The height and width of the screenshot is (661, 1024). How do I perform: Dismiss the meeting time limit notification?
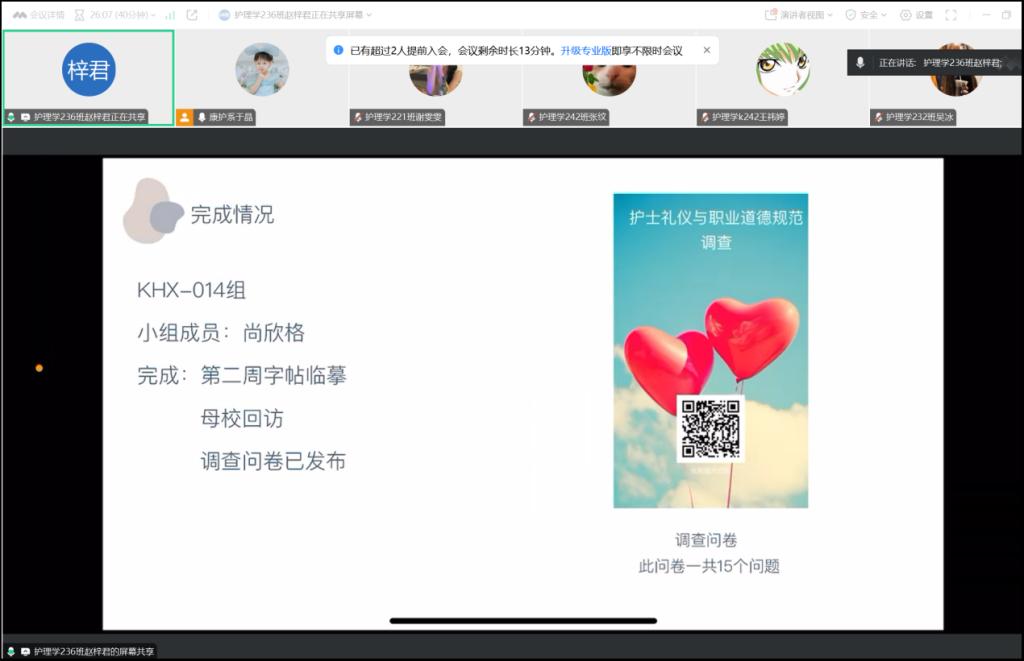click(x=707, y=50)
